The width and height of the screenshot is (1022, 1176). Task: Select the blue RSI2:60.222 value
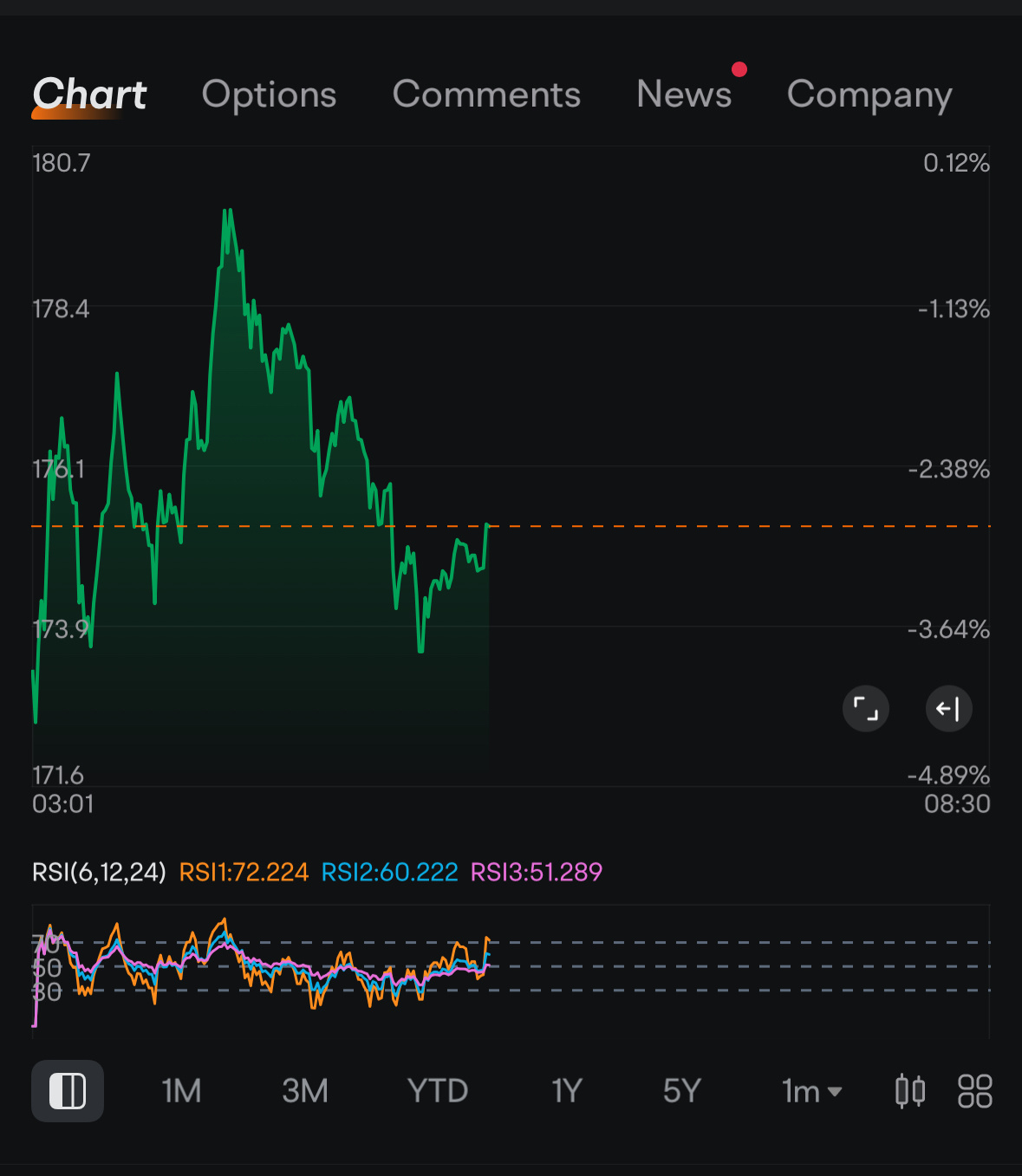[389, 873]
